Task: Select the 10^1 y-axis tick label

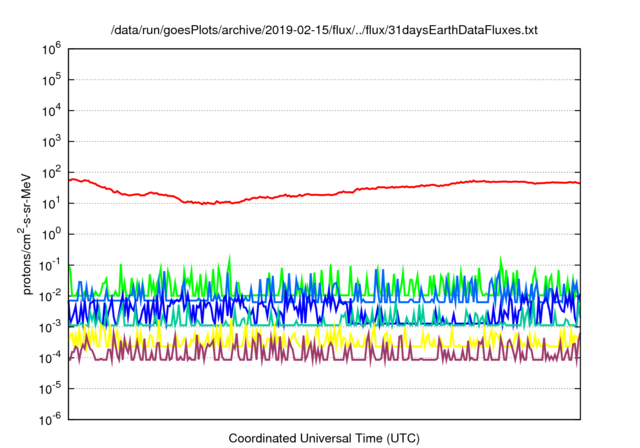Action: tap(50, 203)
